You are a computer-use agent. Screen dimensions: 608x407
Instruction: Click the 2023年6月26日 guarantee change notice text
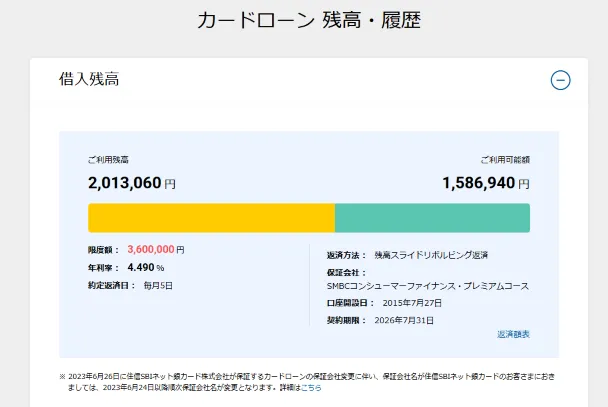(300, 375)
